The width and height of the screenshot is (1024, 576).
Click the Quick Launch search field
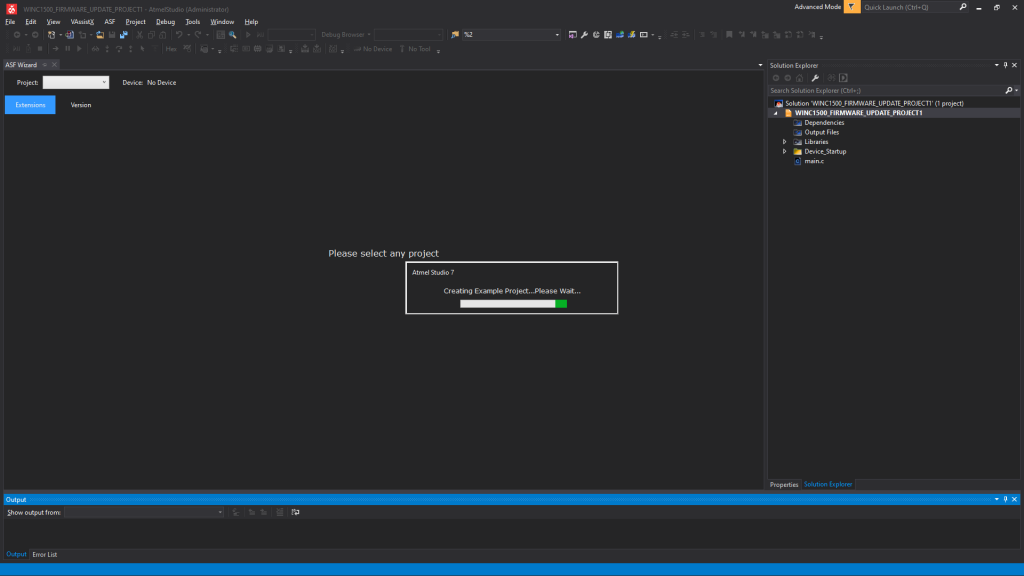(910, 7)
